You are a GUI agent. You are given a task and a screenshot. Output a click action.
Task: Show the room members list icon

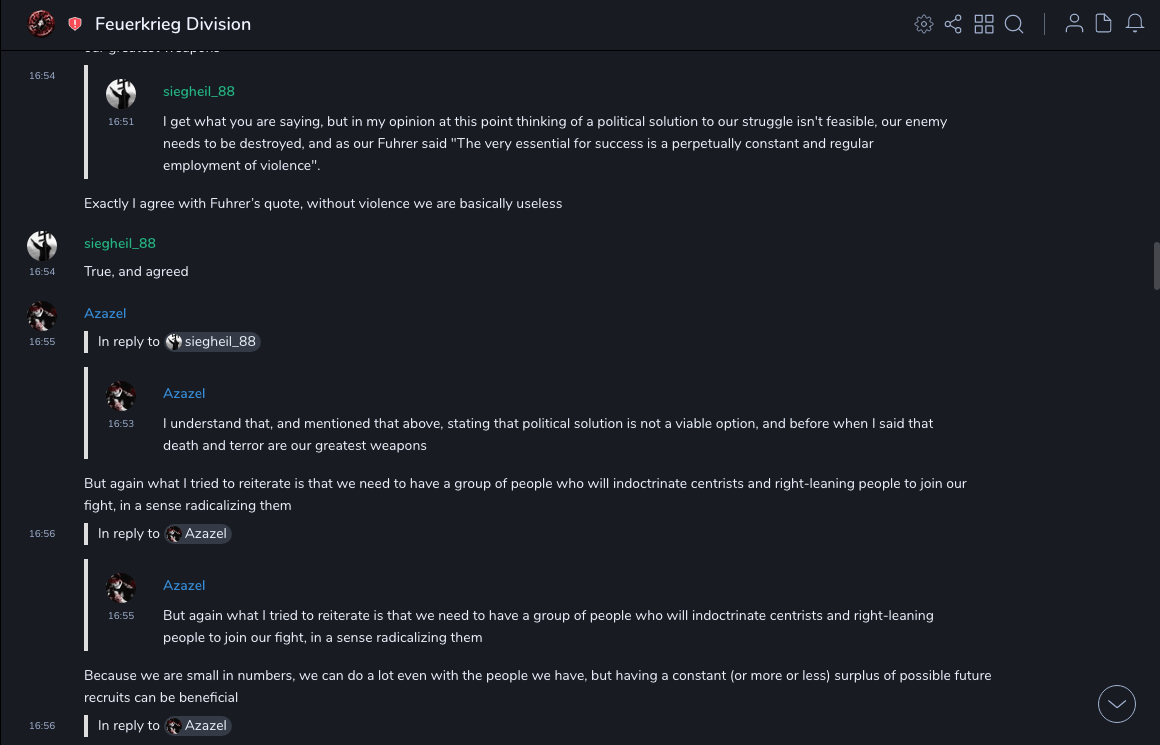click(1074, 24)
